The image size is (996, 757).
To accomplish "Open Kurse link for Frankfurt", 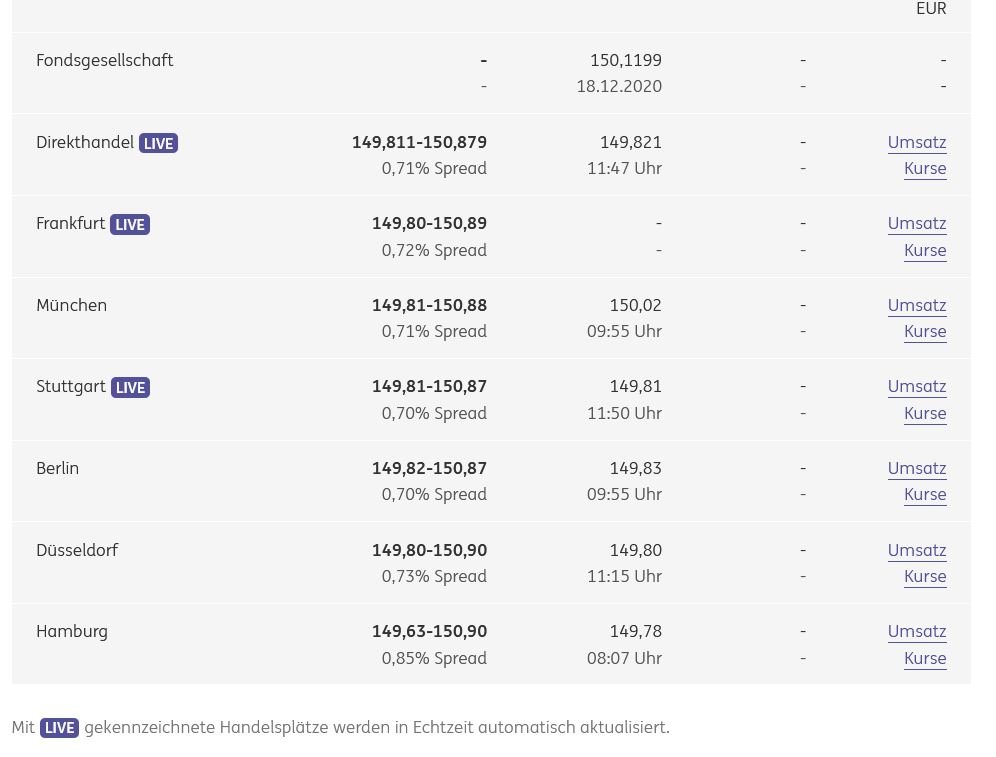I will [x=924, y=250].
